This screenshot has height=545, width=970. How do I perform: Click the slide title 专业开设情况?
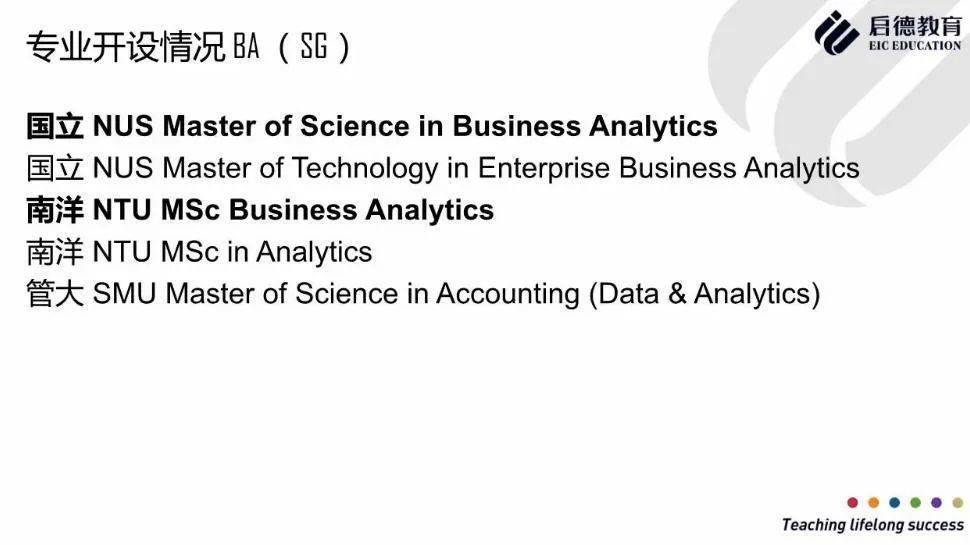coord(125,48)
